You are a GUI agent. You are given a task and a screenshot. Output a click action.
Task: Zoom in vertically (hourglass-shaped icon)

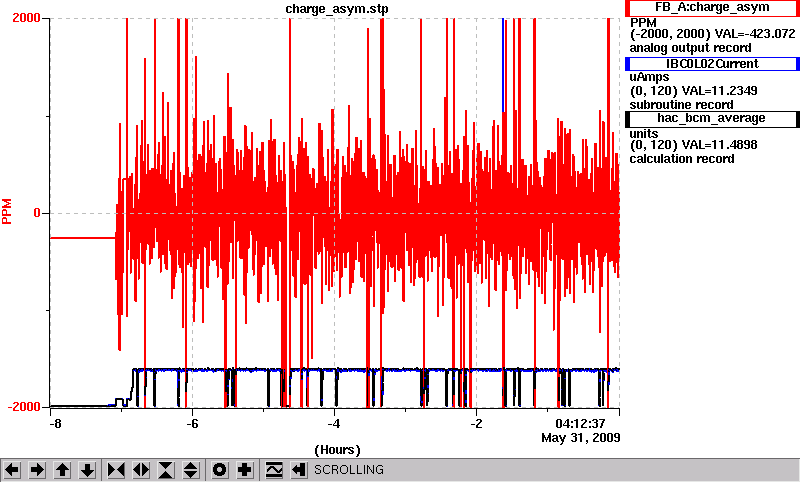(166, 470)
